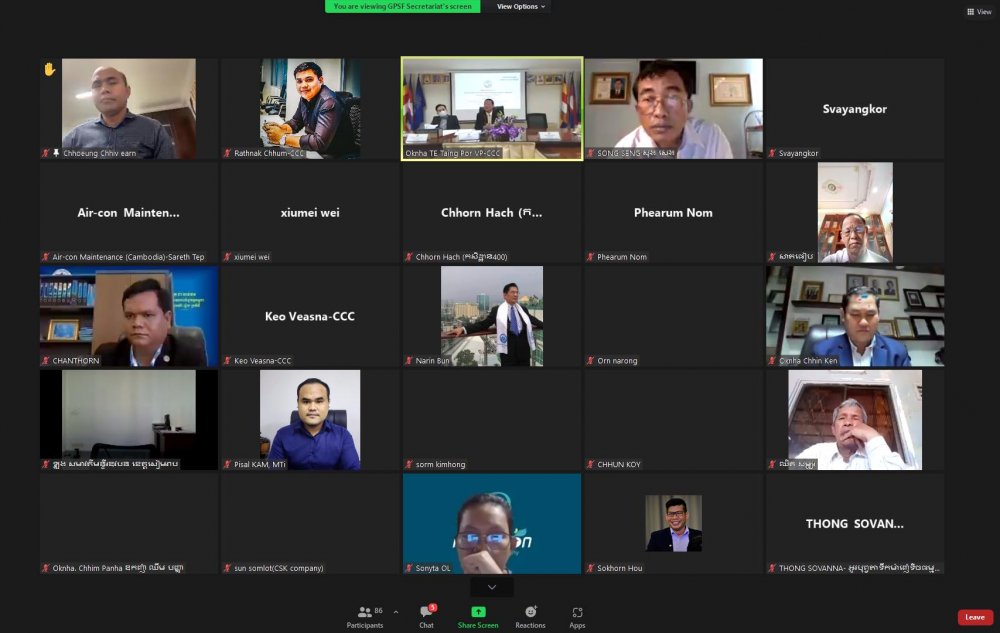The height and width of the screenshot is (633, 1000).
Task: Click the screen viewing notification banner
Action: pyautogui.click(x=402, y=6)
